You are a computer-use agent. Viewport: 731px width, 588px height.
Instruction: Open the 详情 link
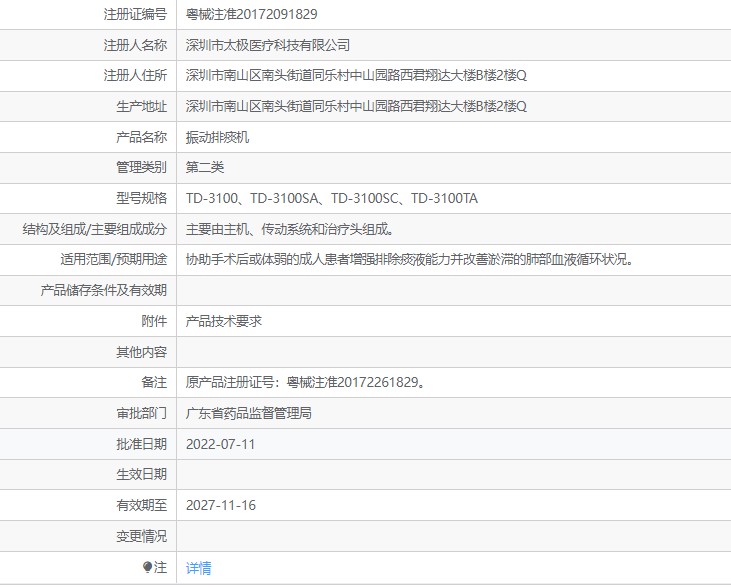198,568
